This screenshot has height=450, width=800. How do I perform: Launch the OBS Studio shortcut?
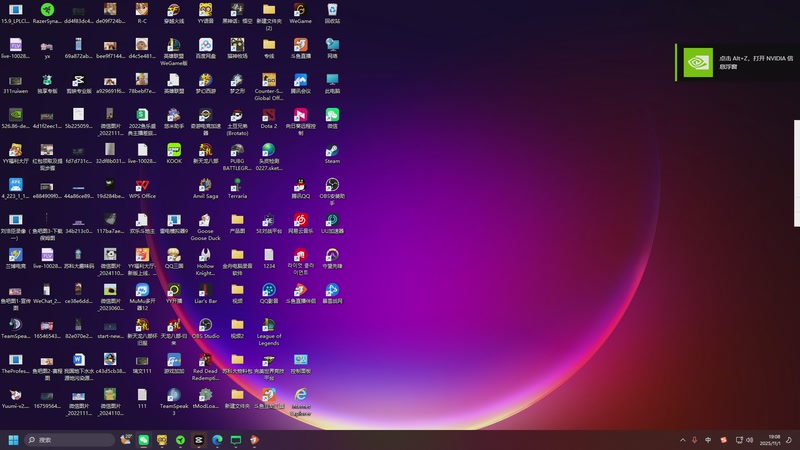click(206, 329)
